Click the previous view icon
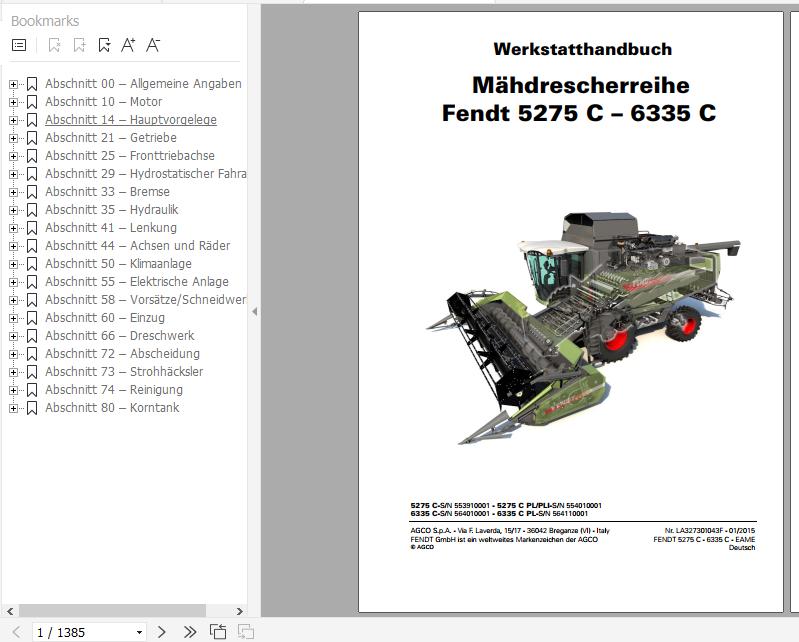 click(218, 632)
